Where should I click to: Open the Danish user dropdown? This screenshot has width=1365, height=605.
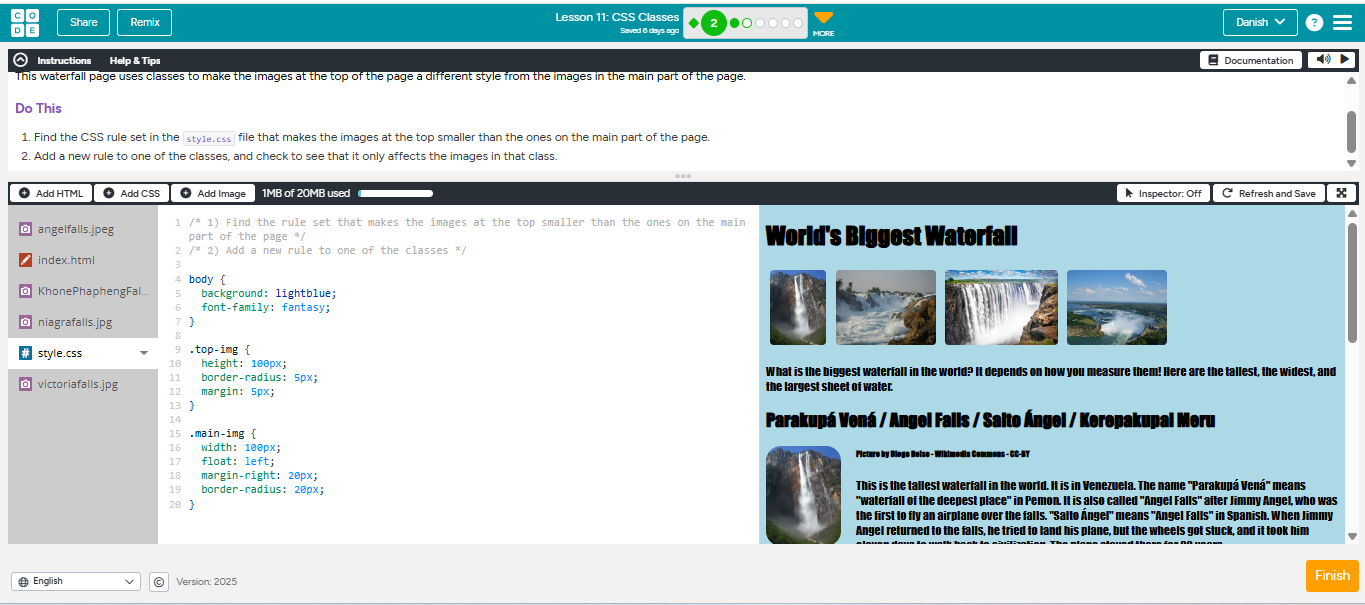(x=1259, y=22)
